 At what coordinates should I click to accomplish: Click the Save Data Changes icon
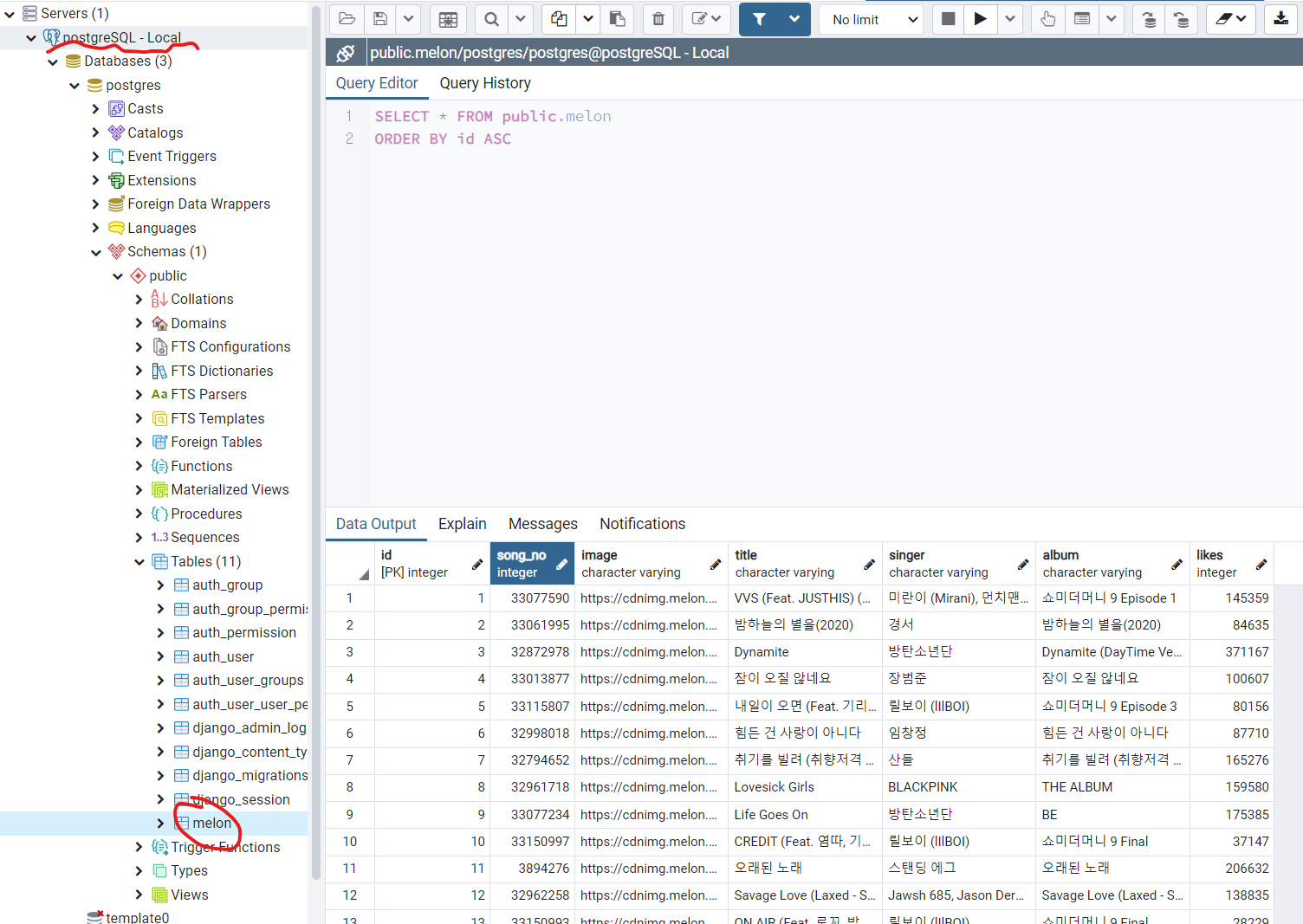(448, 19)
